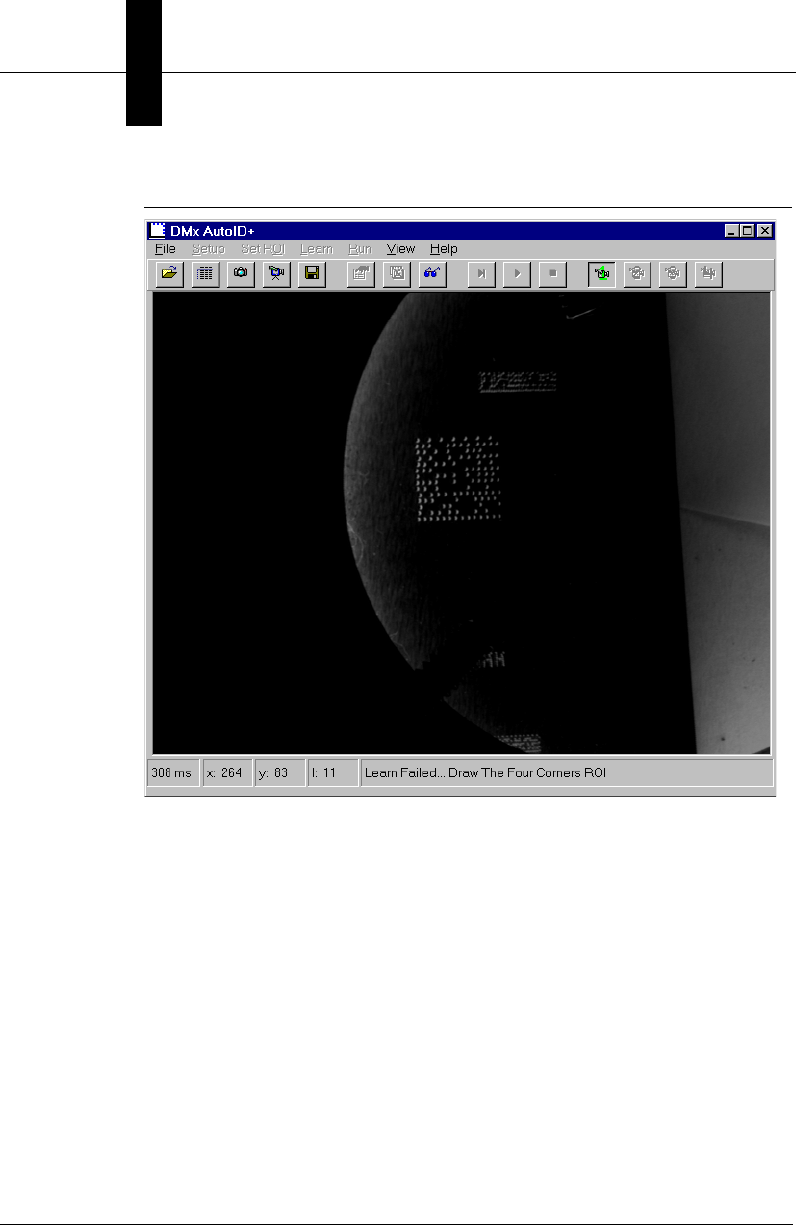The height and width of the screenshot is (1225, 796).
Task: Open the Help menu
Action: pos(444,248)
